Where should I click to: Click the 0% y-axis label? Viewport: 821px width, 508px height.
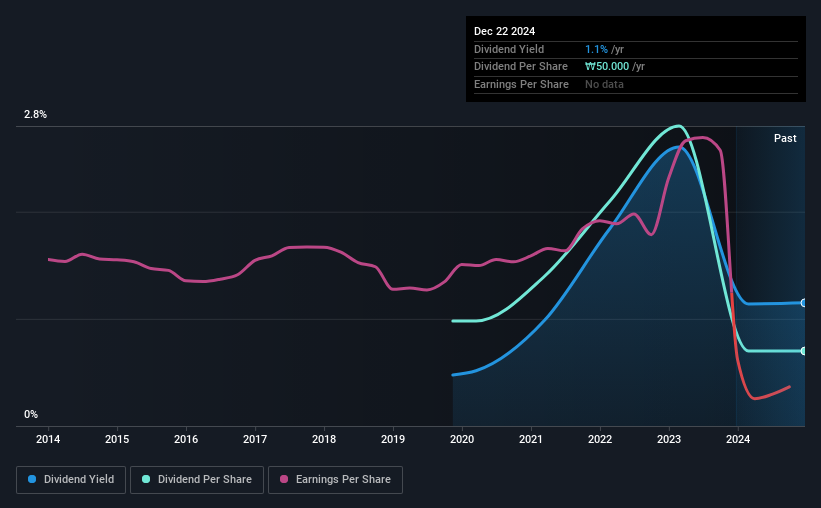(31, 414)
